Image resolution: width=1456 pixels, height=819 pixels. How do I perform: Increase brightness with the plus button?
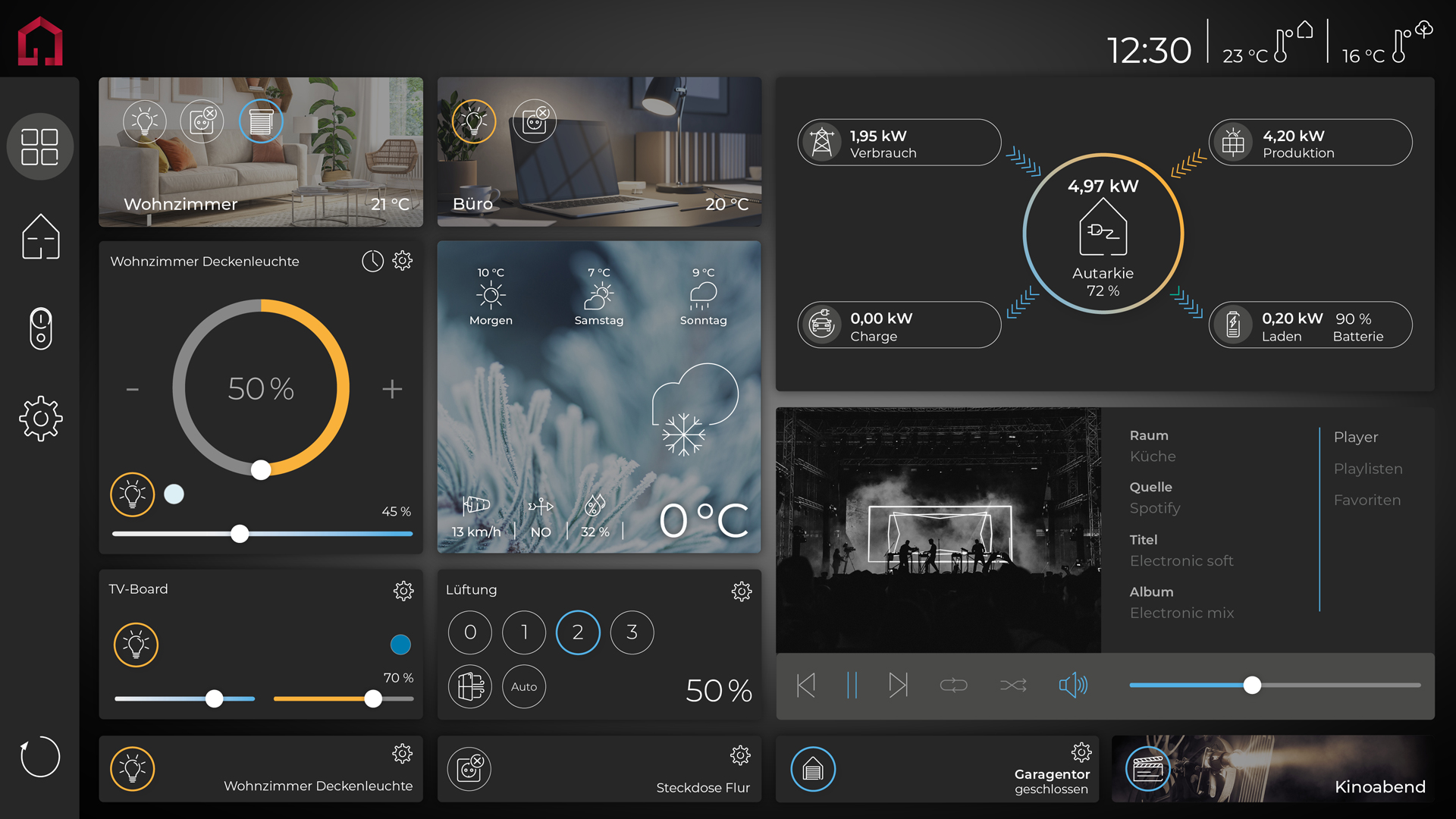click(x=393, y=389)
